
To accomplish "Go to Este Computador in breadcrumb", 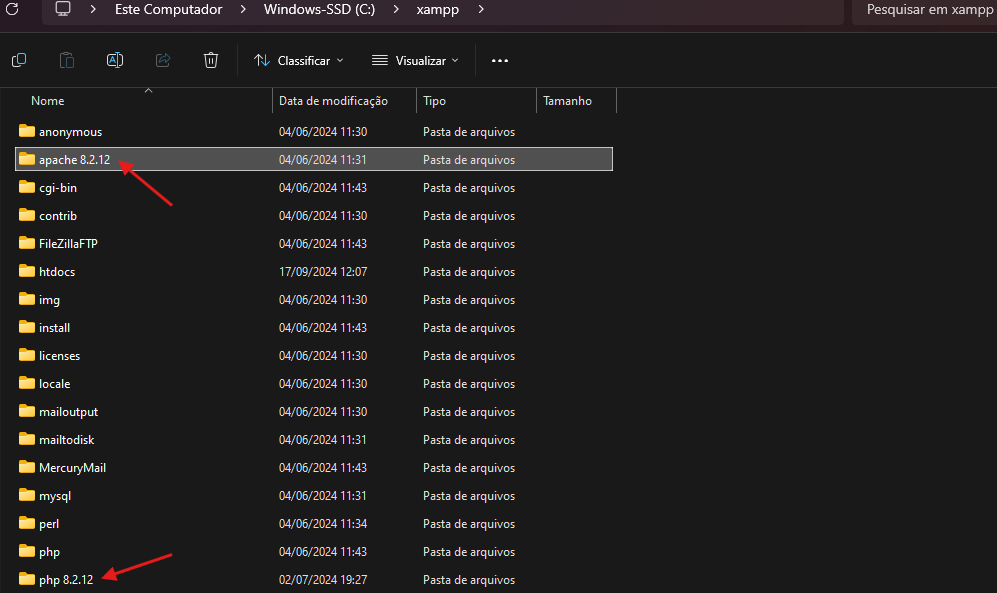I will click(x=168, y=9).
